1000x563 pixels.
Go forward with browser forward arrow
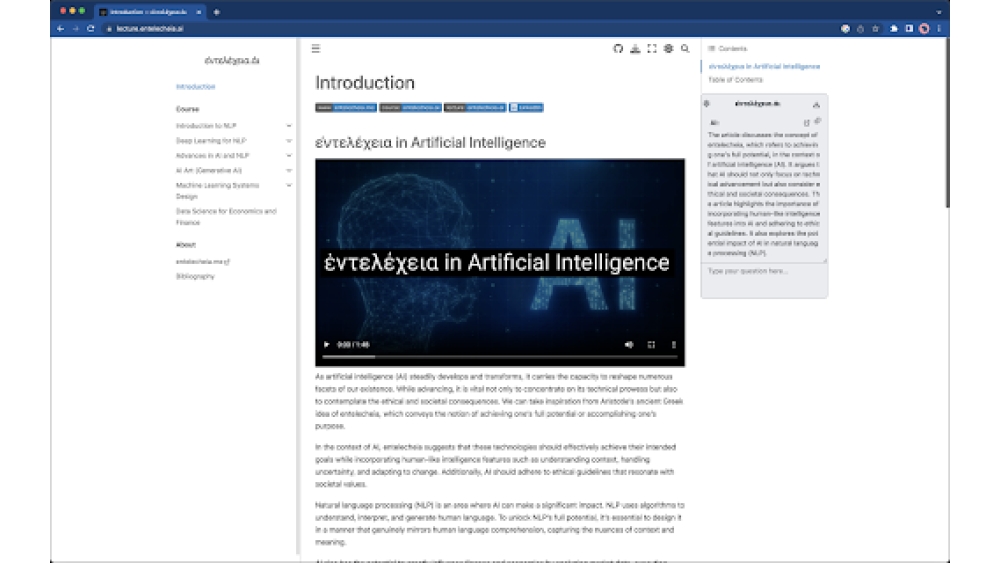tap(76, 29)
